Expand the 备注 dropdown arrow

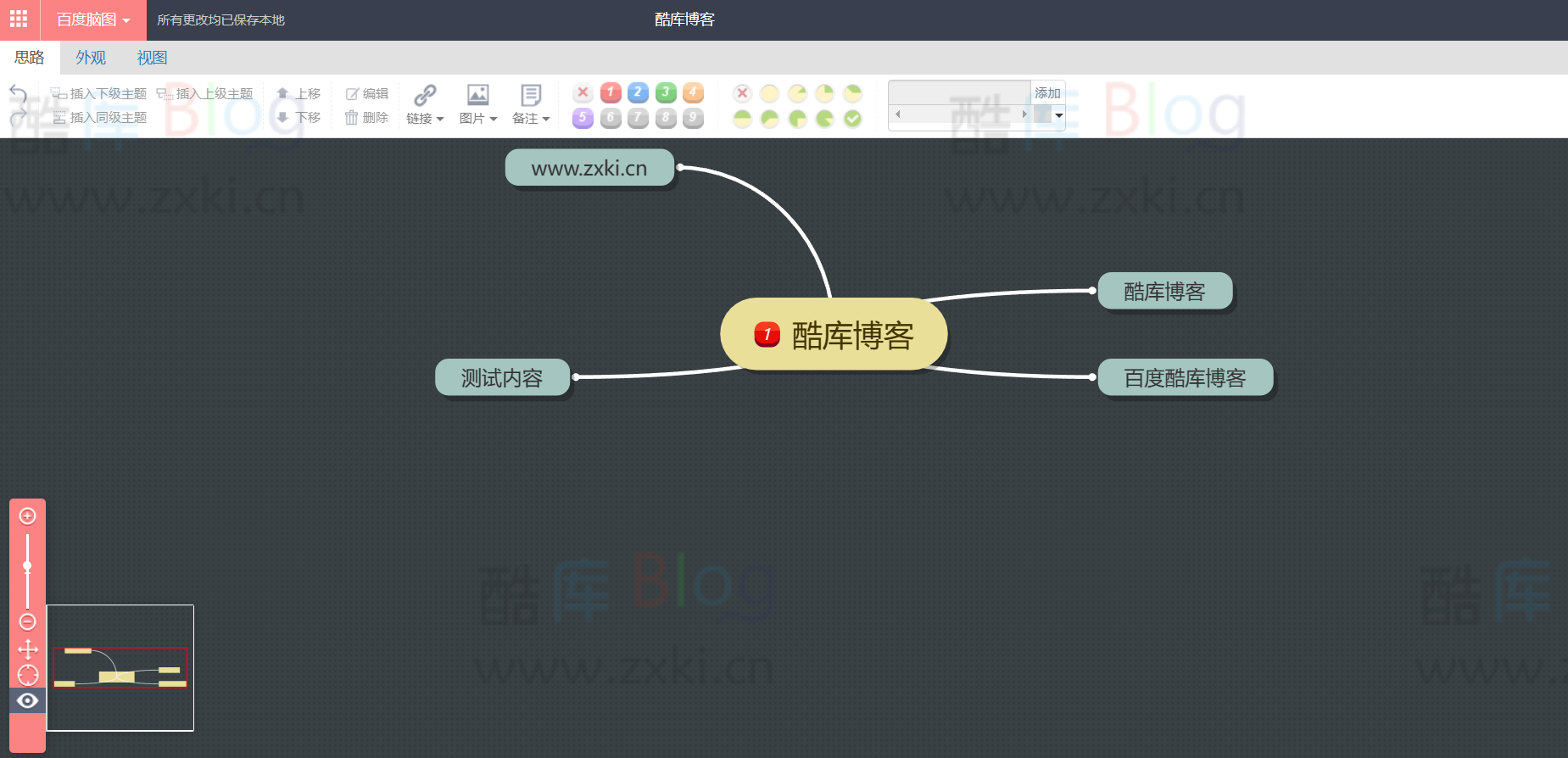(x=546, y=119)
